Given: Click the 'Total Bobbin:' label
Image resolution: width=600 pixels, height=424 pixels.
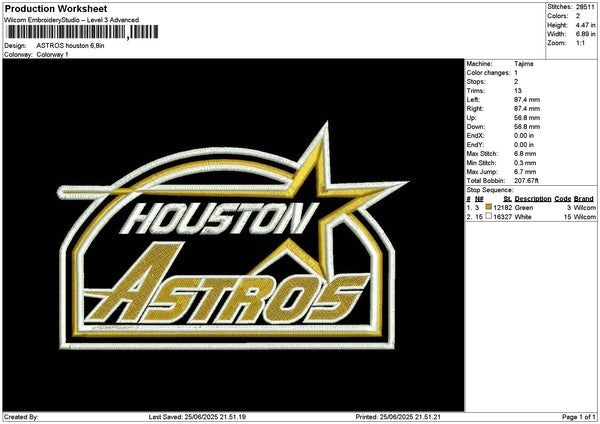Looking at the screenshot, I should (486, 181).
